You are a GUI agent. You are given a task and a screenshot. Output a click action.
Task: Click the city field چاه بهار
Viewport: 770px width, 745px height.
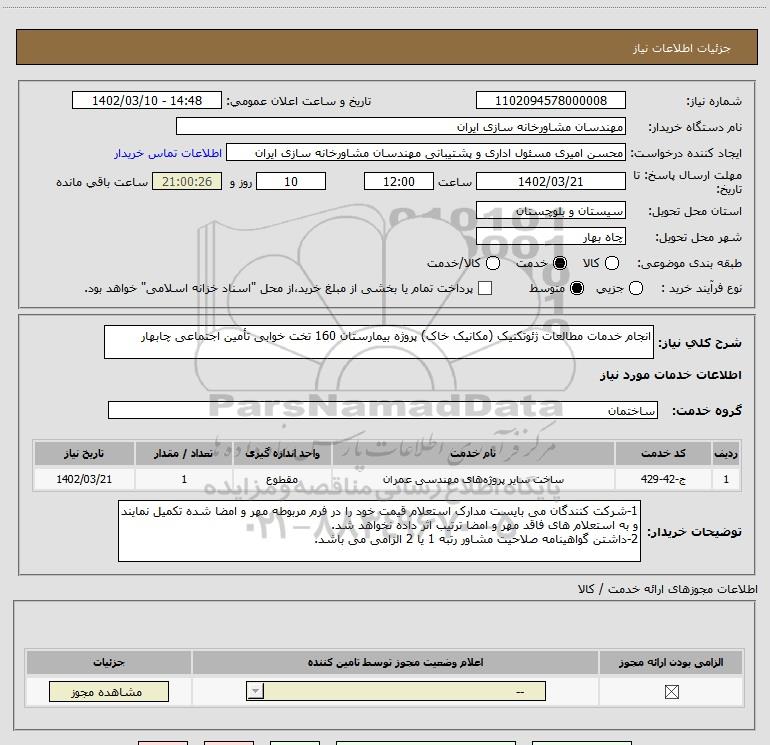point(550,237)
